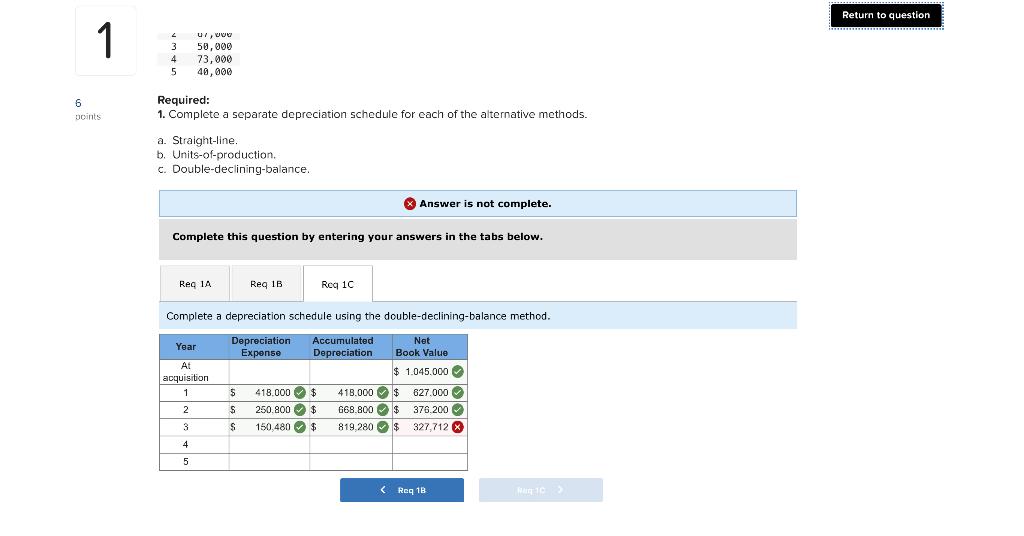Screen dimensions: 1024x536
Task: Select the Req 1C tab
Action: pyautogui.click(x=338, y=284)
